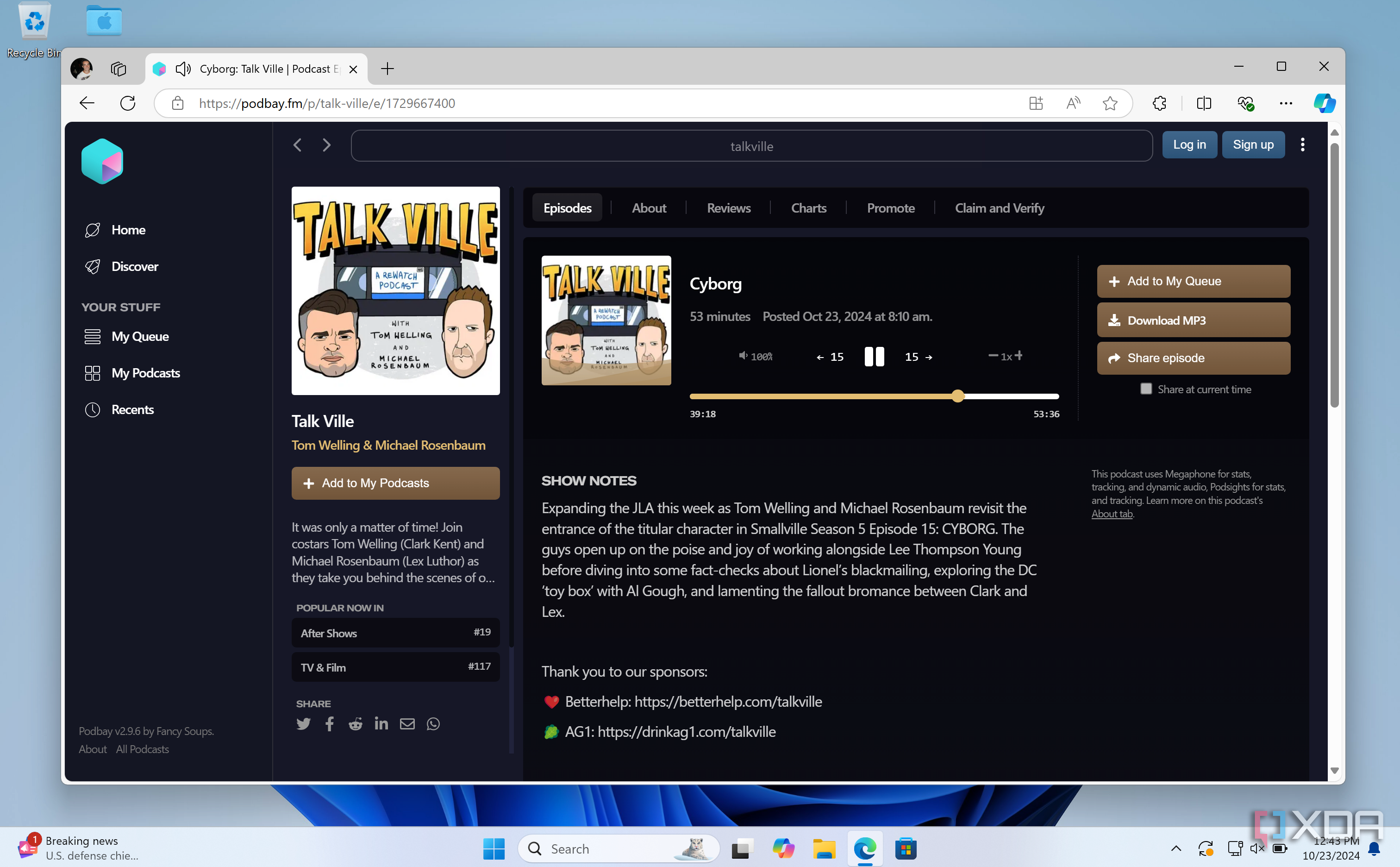This screenshot has width=1400, height=867.
Task: Share the episode on Twitter
Action: (x=304, y=723)
